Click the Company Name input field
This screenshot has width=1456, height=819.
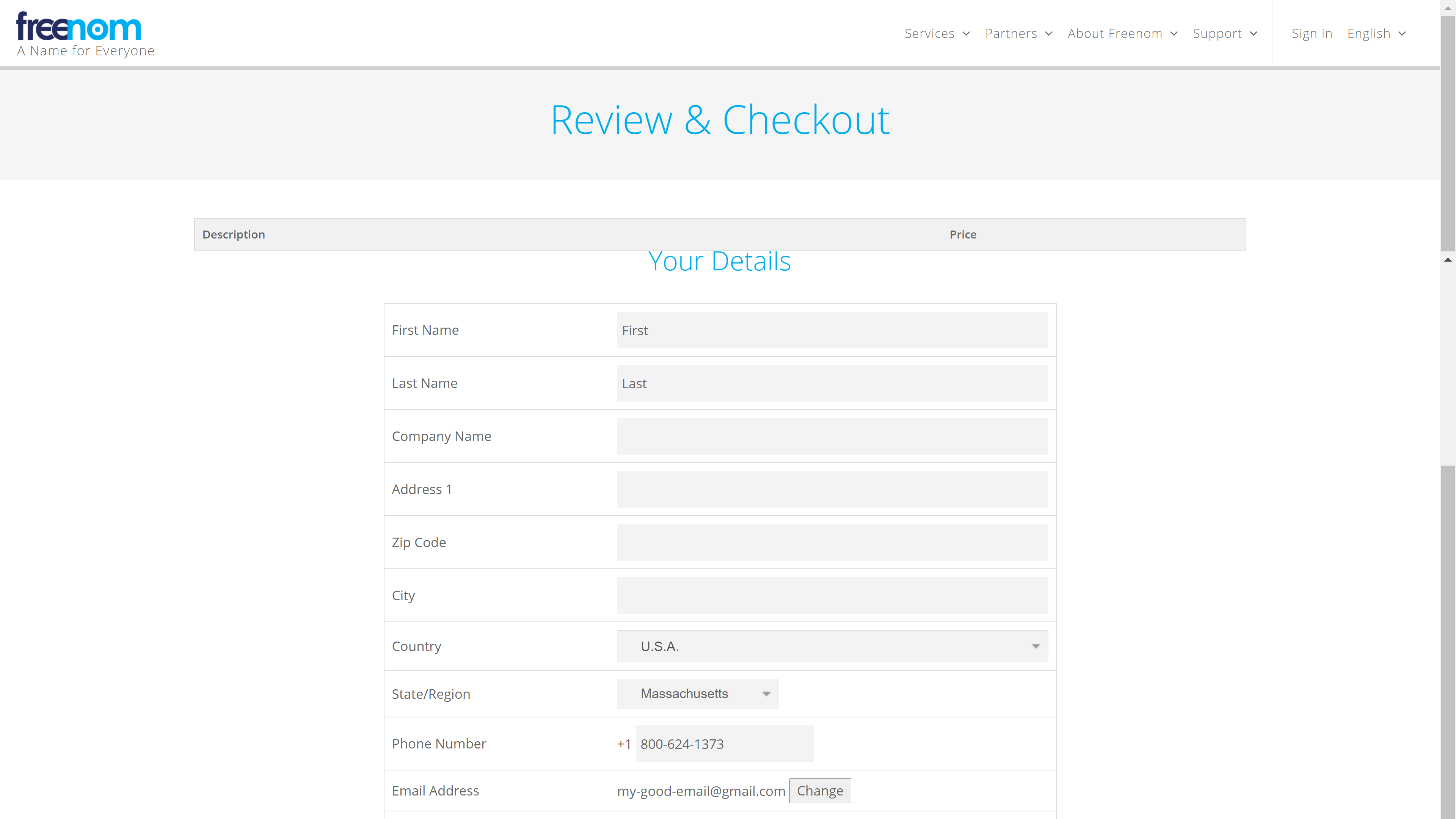pyautogui.click(x=832, y=436)
